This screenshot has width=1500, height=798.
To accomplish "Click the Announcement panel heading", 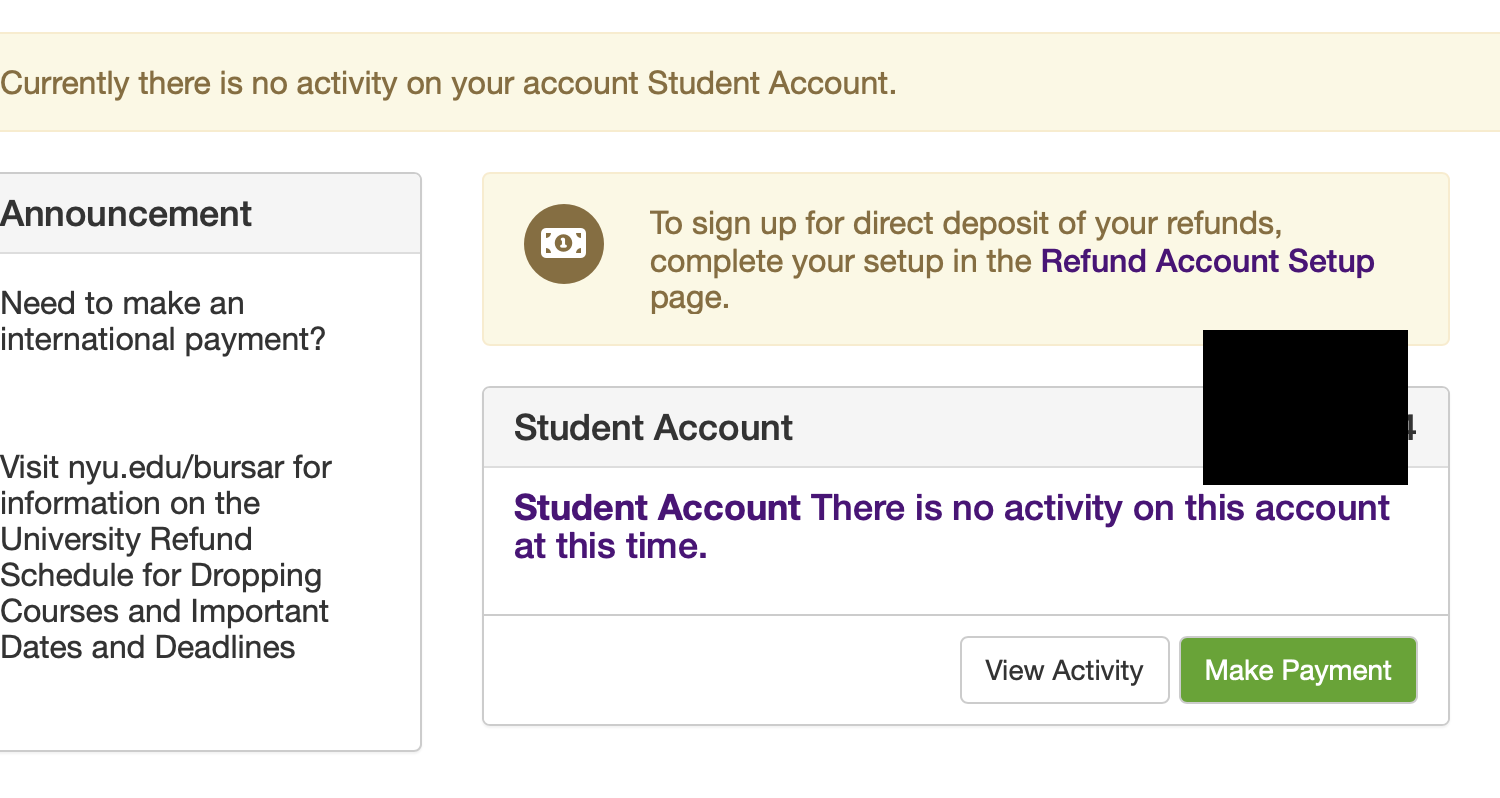I will click(x=127, y=214).
